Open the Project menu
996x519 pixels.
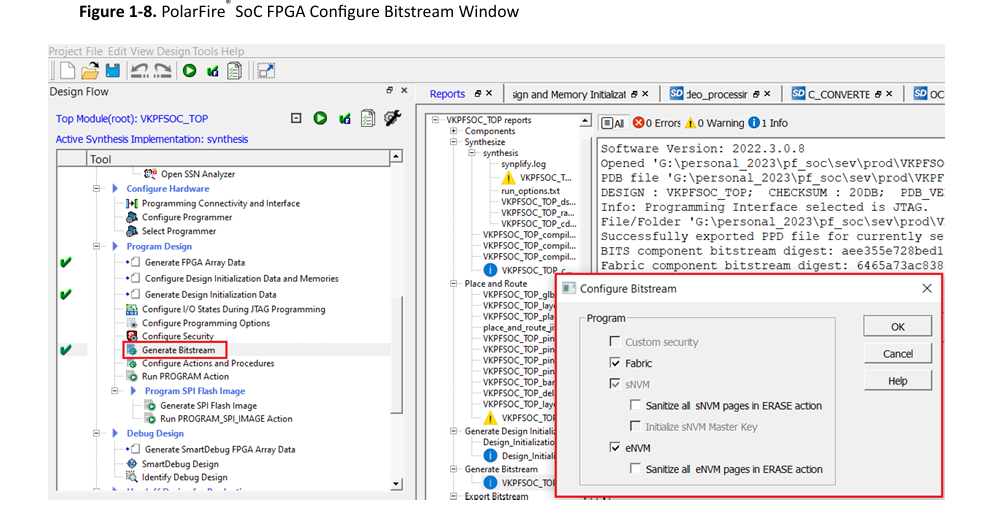click(x=65, y=51)
